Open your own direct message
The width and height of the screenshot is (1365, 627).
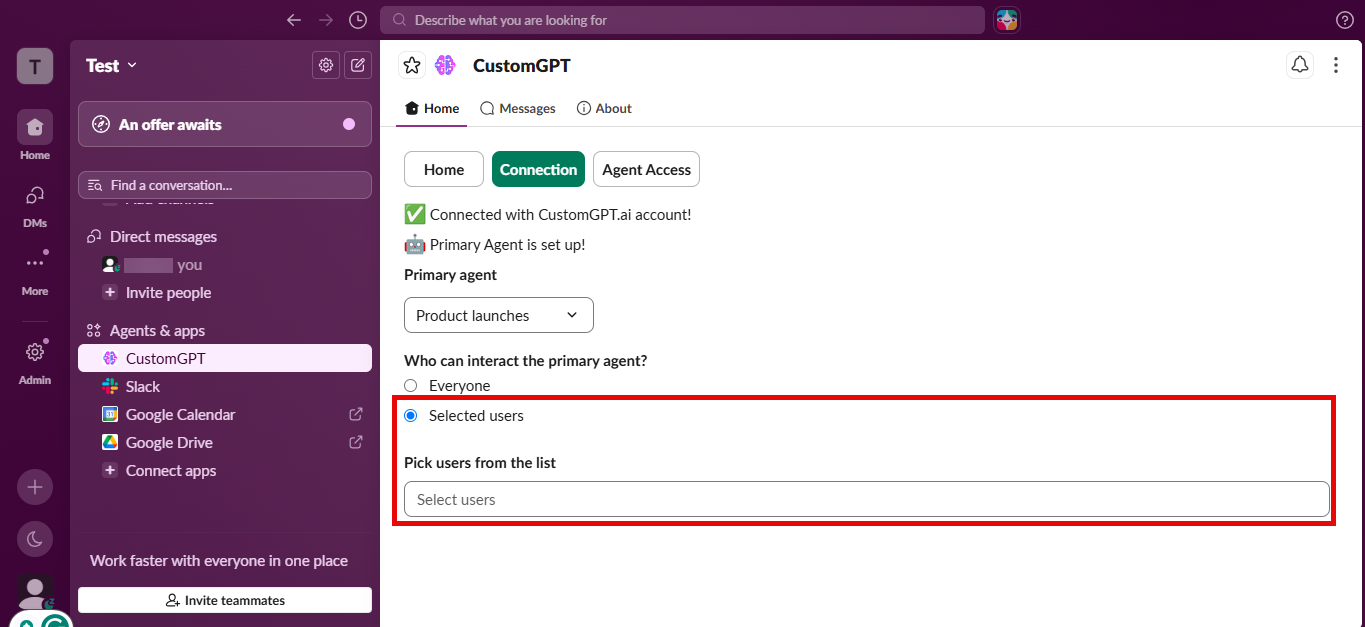pos(225,265)
